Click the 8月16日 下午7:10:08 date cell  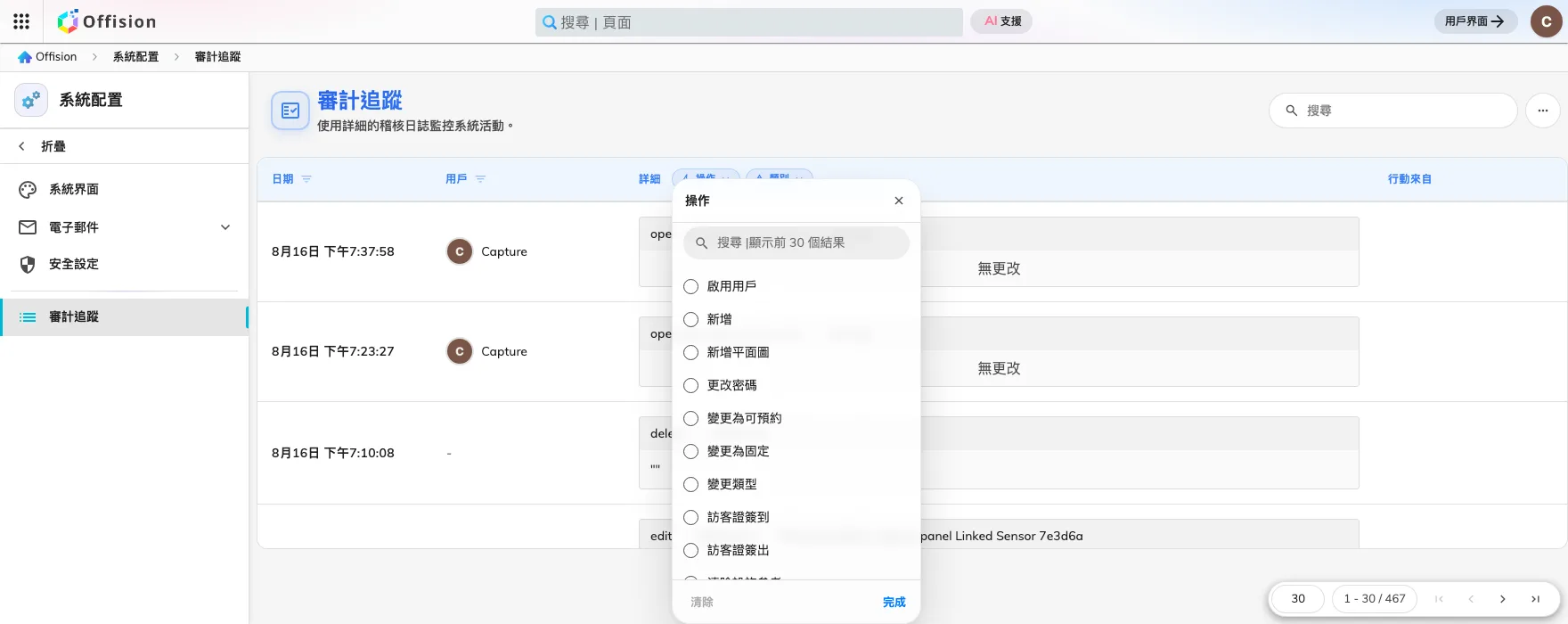[333, 453]
